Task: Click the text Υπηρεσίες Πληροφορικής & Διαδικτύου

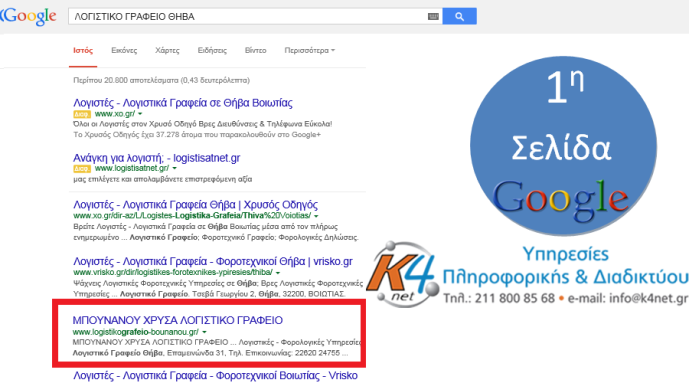Action: [x=566, y=266]
